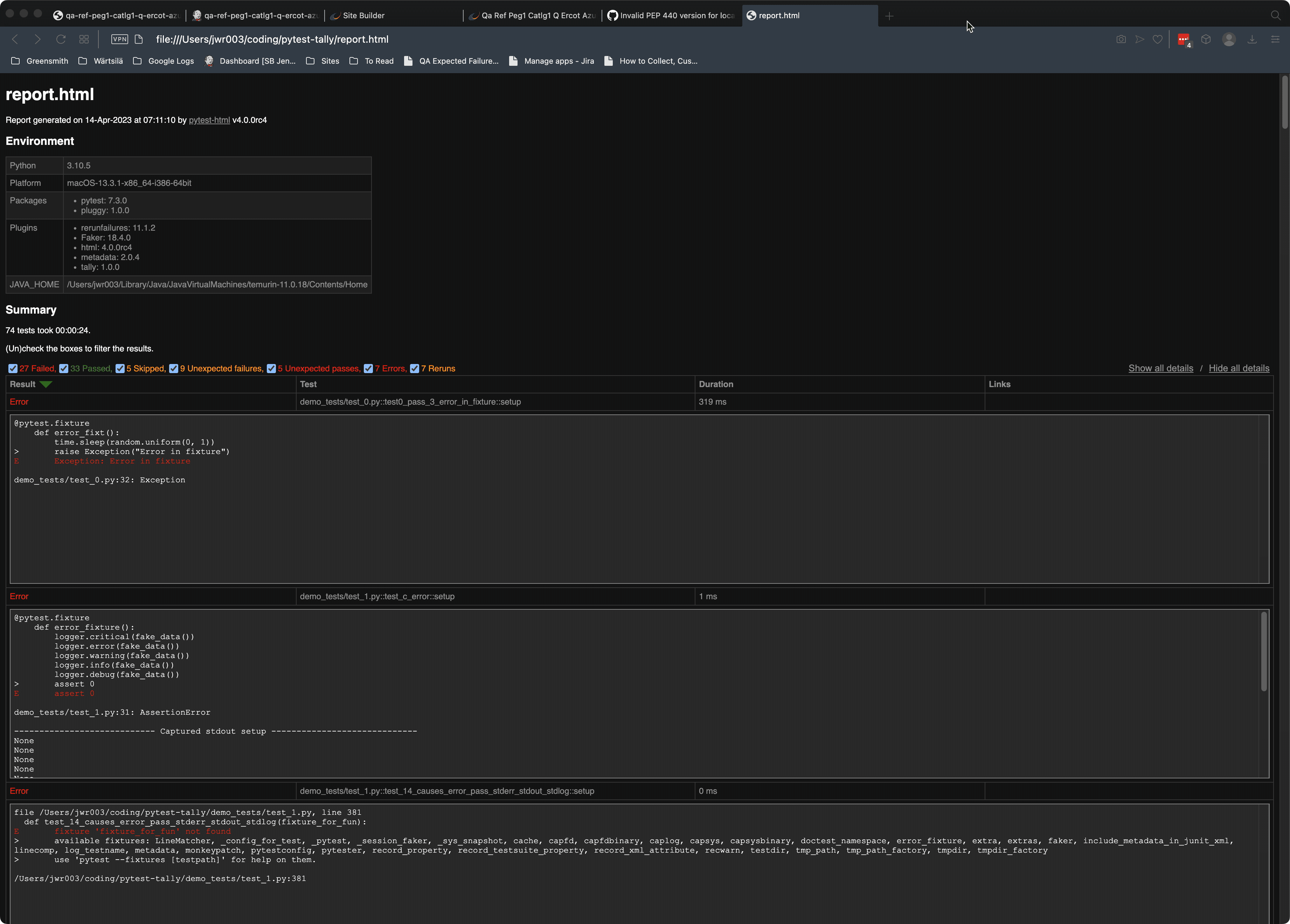The width and height of the screenshot is (1290, 924).
Task: Toggle the 33 Passed filter checkbox
Action: coord(64,369)
